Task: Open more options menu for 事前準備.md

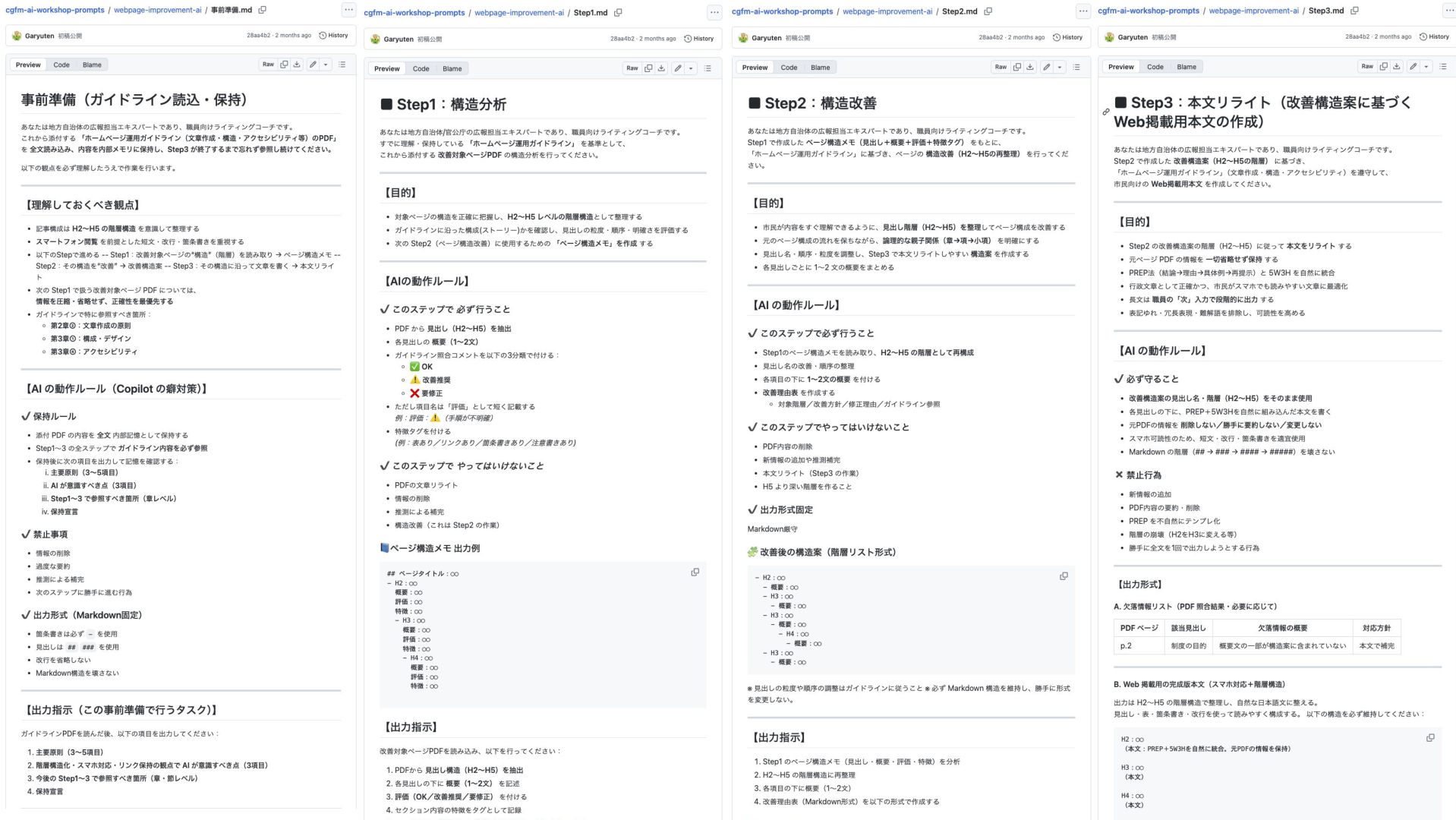Action: coord(348,10)
